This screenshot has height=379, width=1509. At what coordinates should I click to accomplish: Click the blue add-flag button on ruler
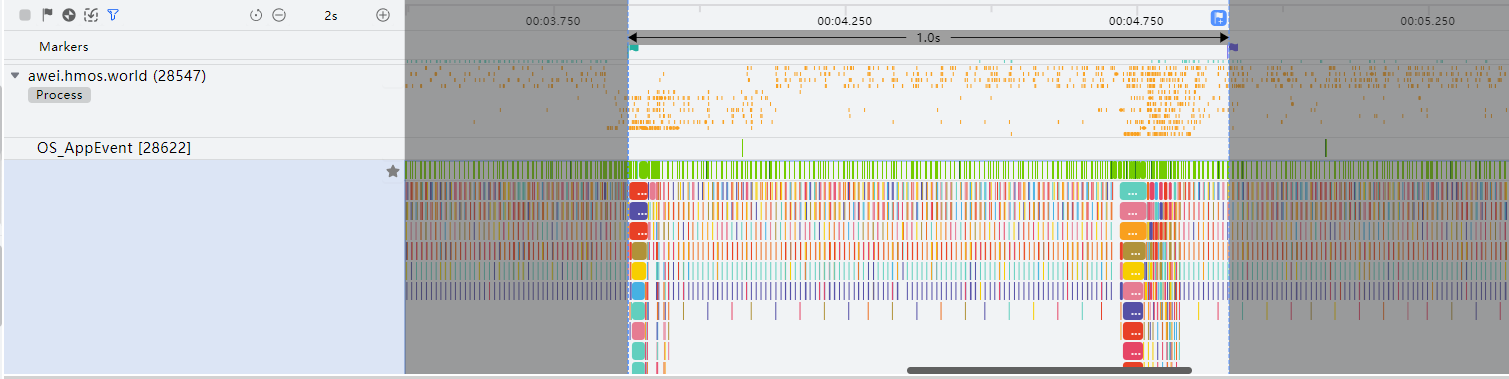(x=1219, y=18)
